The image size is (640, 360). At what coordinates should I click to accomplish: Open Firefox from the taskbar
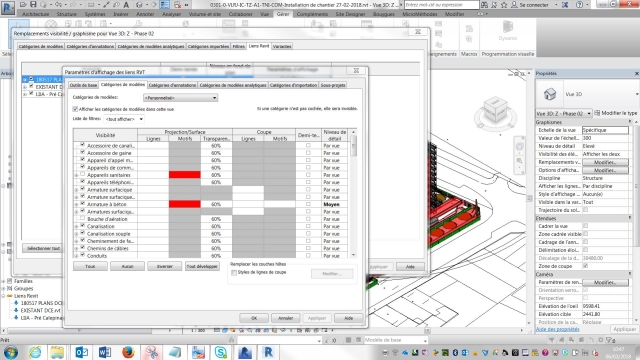[x=128, y=352]
